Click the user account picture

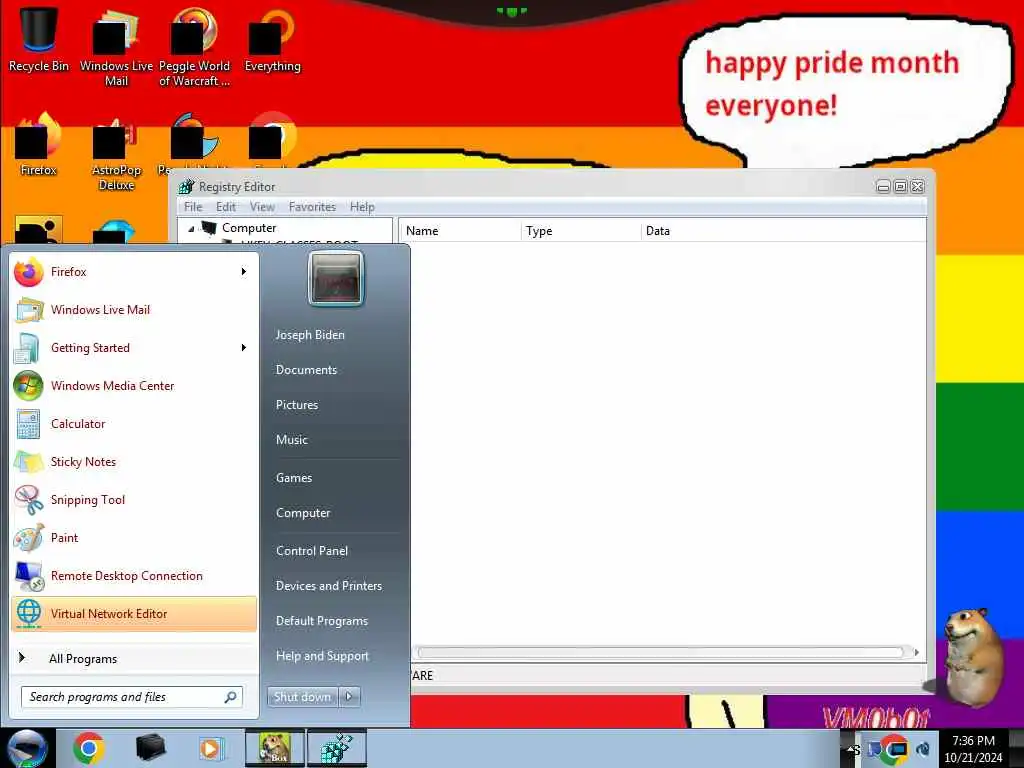coord(336,279)
